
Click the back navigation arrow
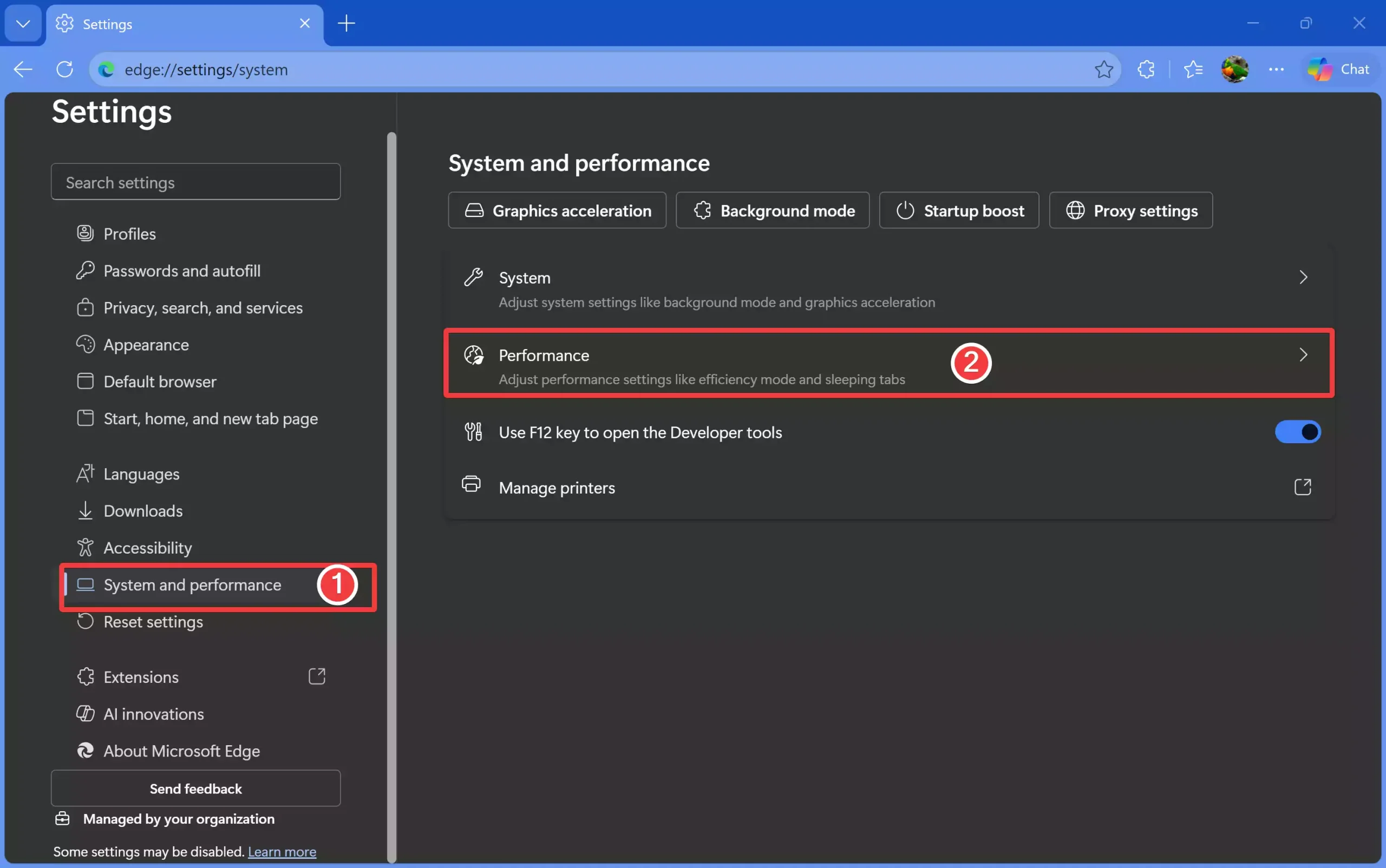tap(22, 69)
